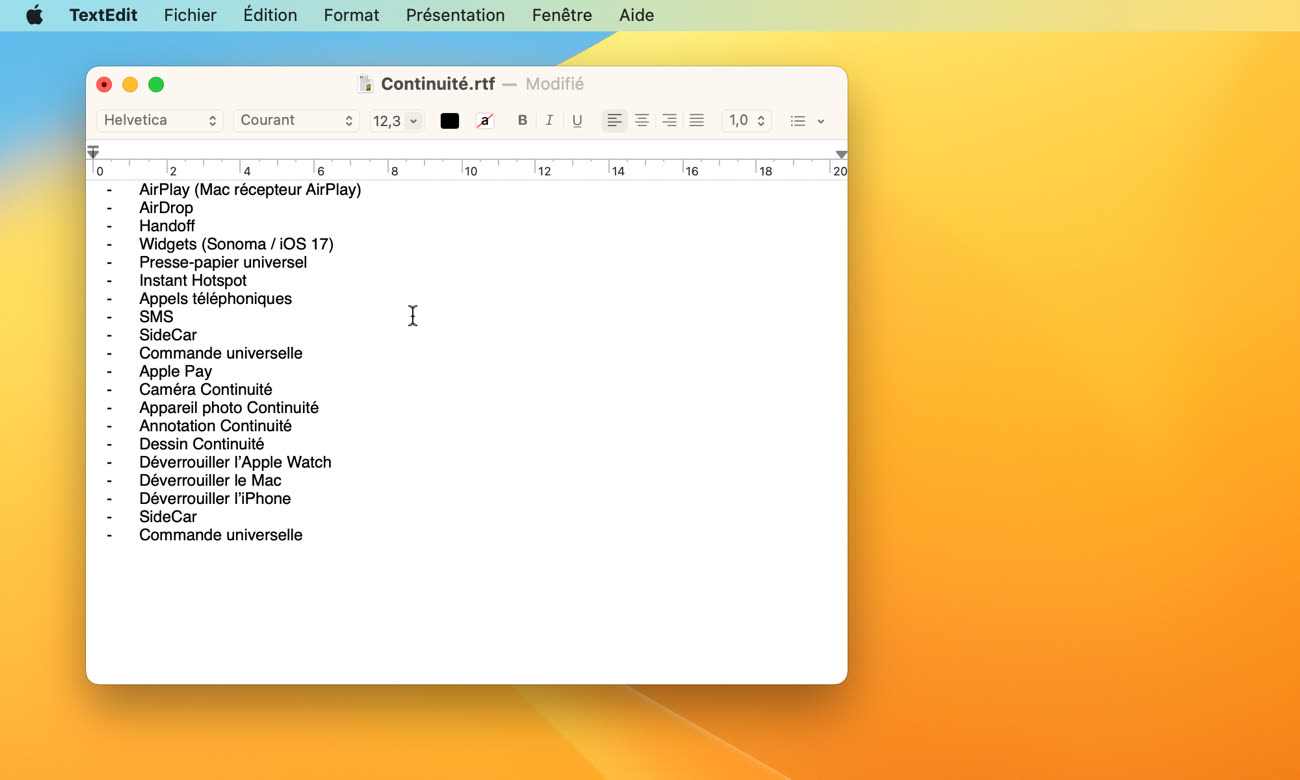Click the Continuité.rtf document icon in title bar
Image resolution: width=1300 pixels, height=780 pixels.
[x=366, y=84]
